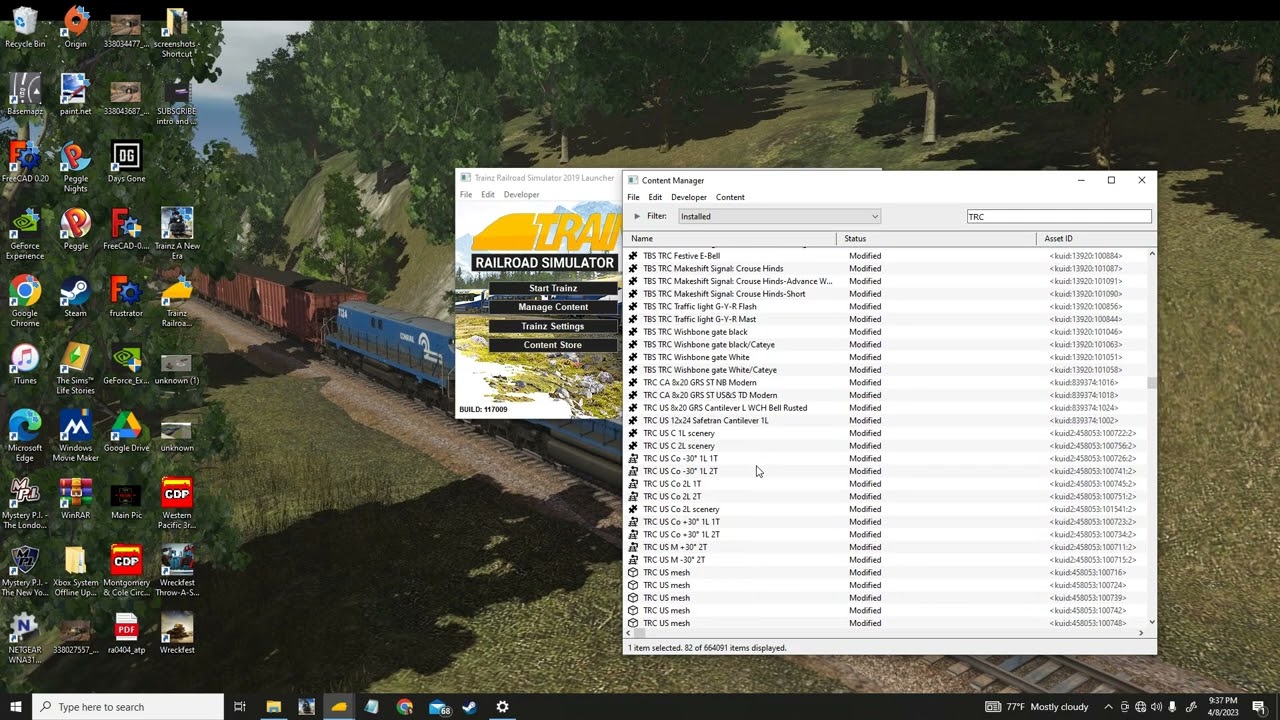This screenshot has height=720, width=1280.
Task: Select TRC US Co 2L 1T row
Action: pyautogui.click(x=885, y=484)
